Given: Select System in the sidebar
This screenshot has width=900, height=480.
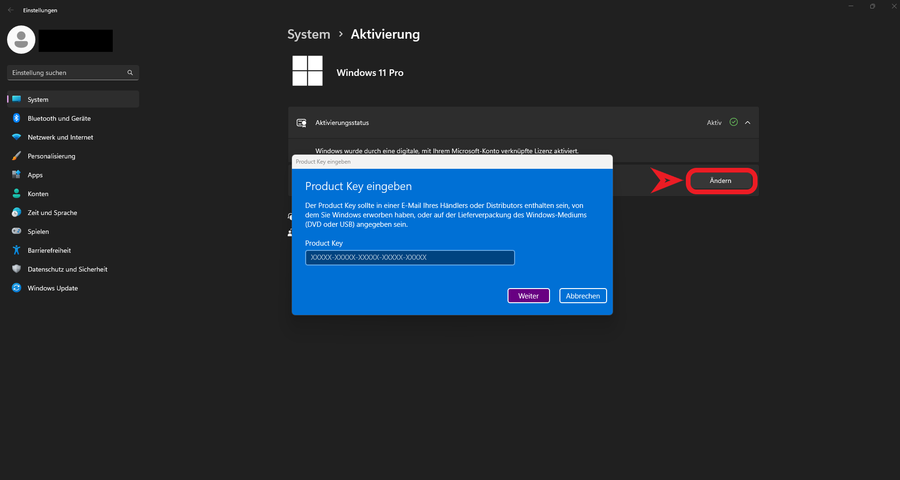Looking at the screenshot, I should coord(73,99).
